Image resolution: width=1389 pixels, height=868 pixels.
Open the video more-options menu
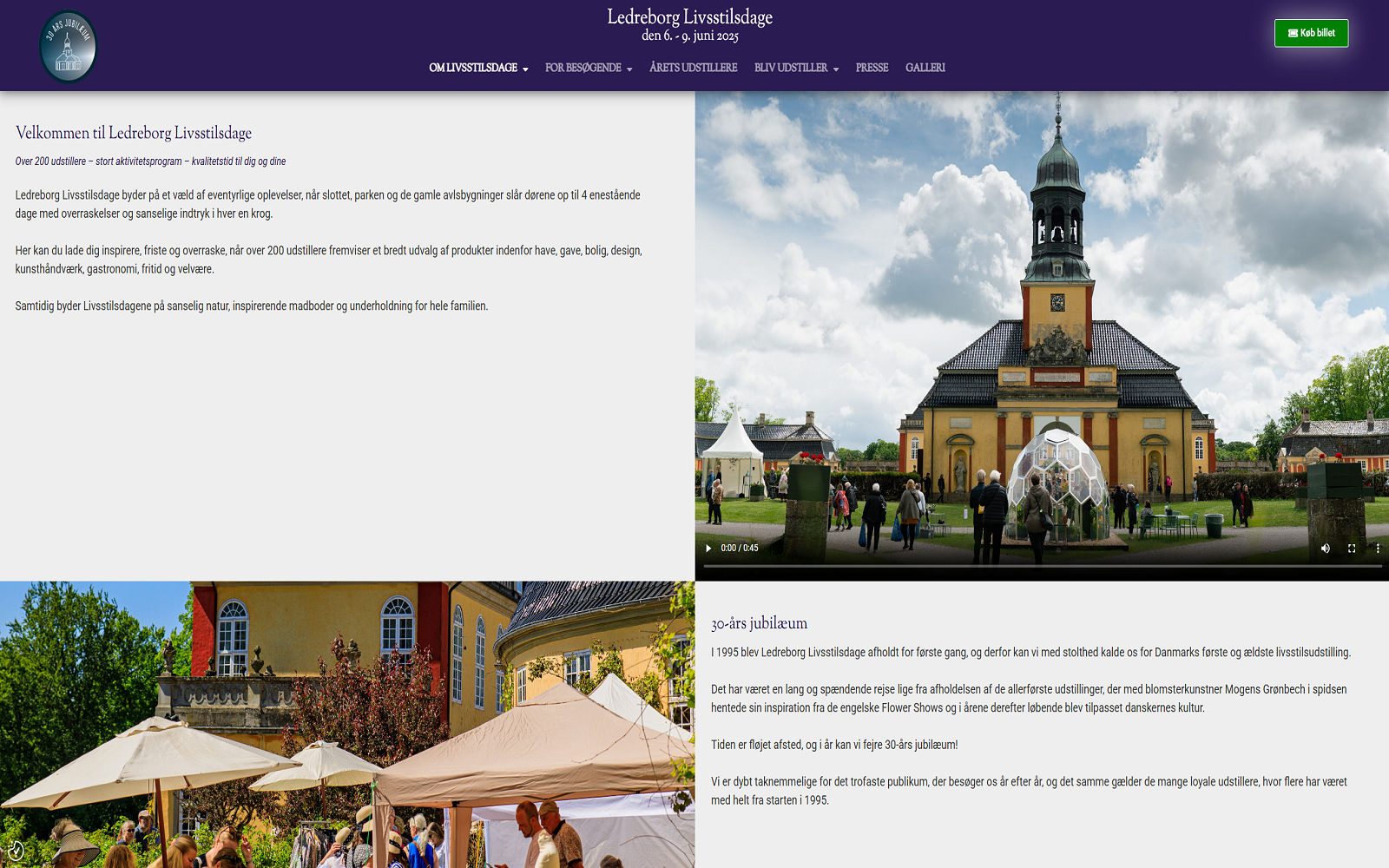coord(1378,549)
